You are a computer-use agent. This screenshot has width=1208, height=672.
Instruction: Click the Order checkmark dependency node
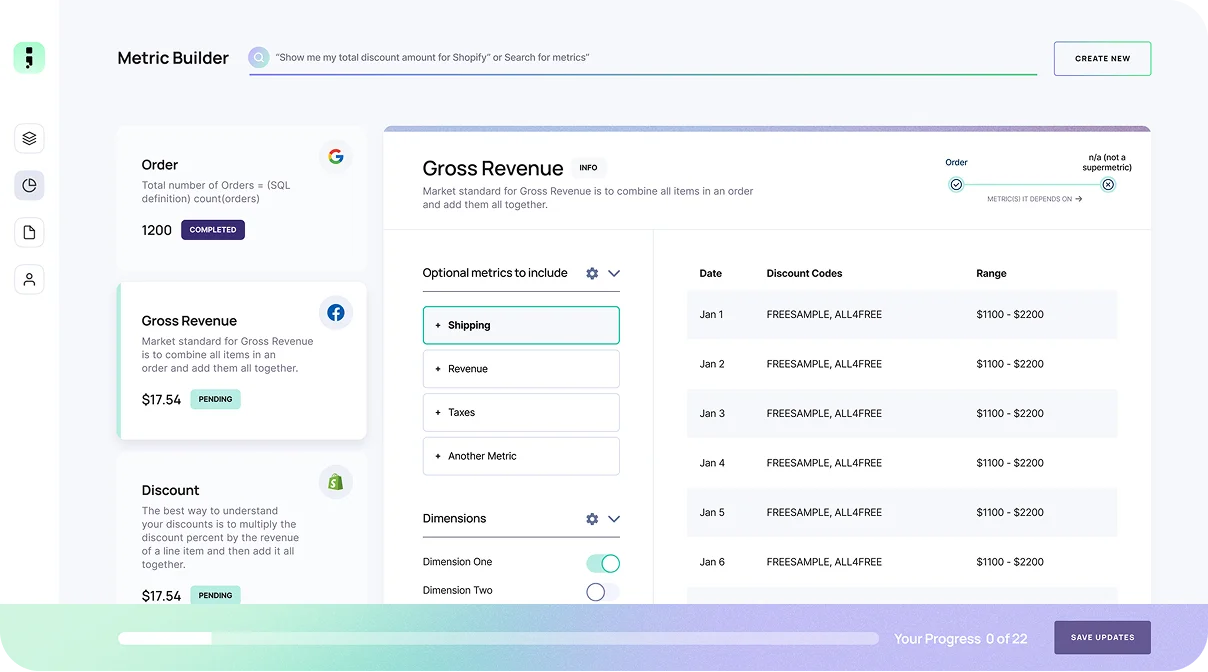[x=956, y=185]
